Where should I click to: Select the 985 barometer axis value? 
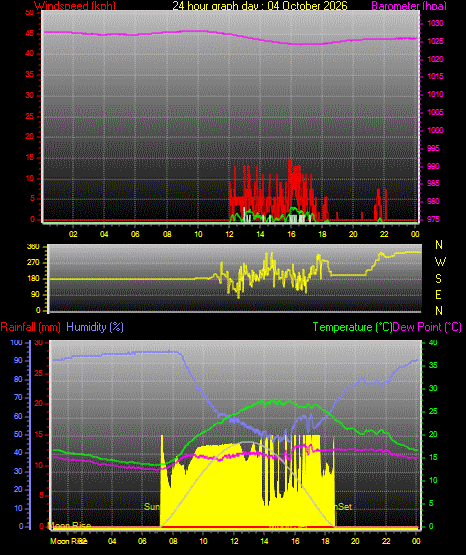coord(433,183)
